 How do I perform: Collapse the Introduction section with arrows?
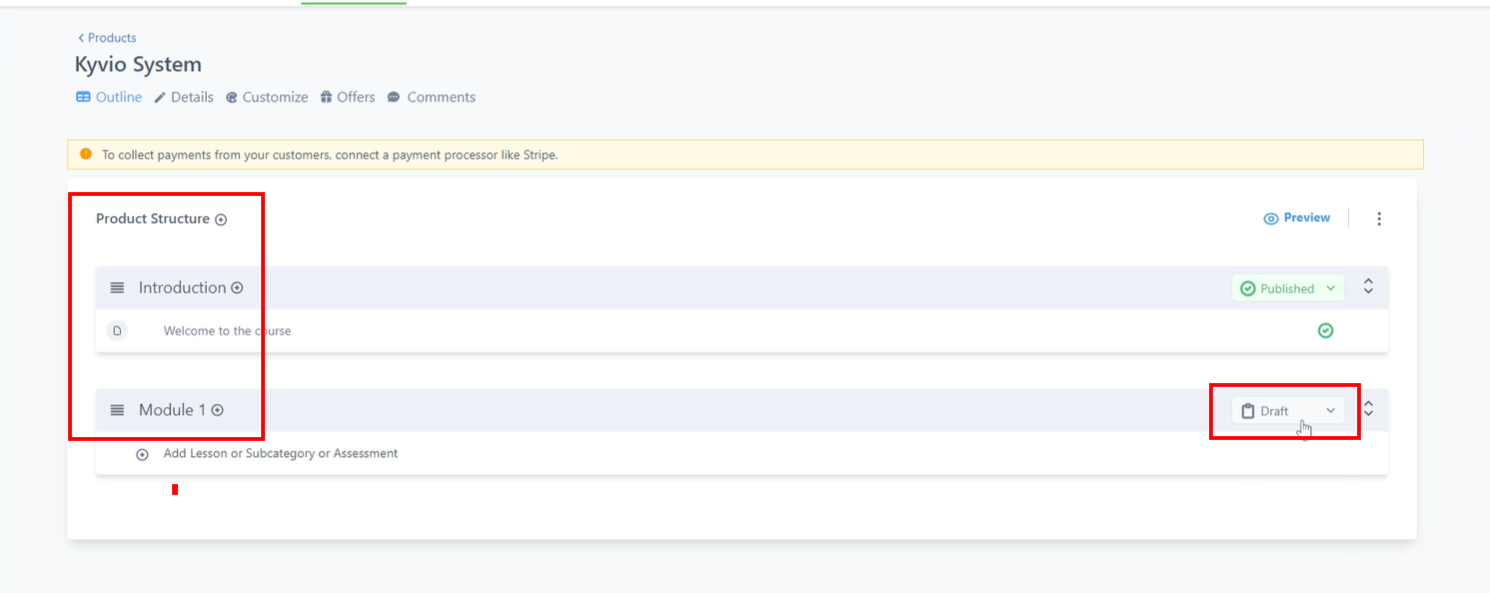[x=1369, y=287]
